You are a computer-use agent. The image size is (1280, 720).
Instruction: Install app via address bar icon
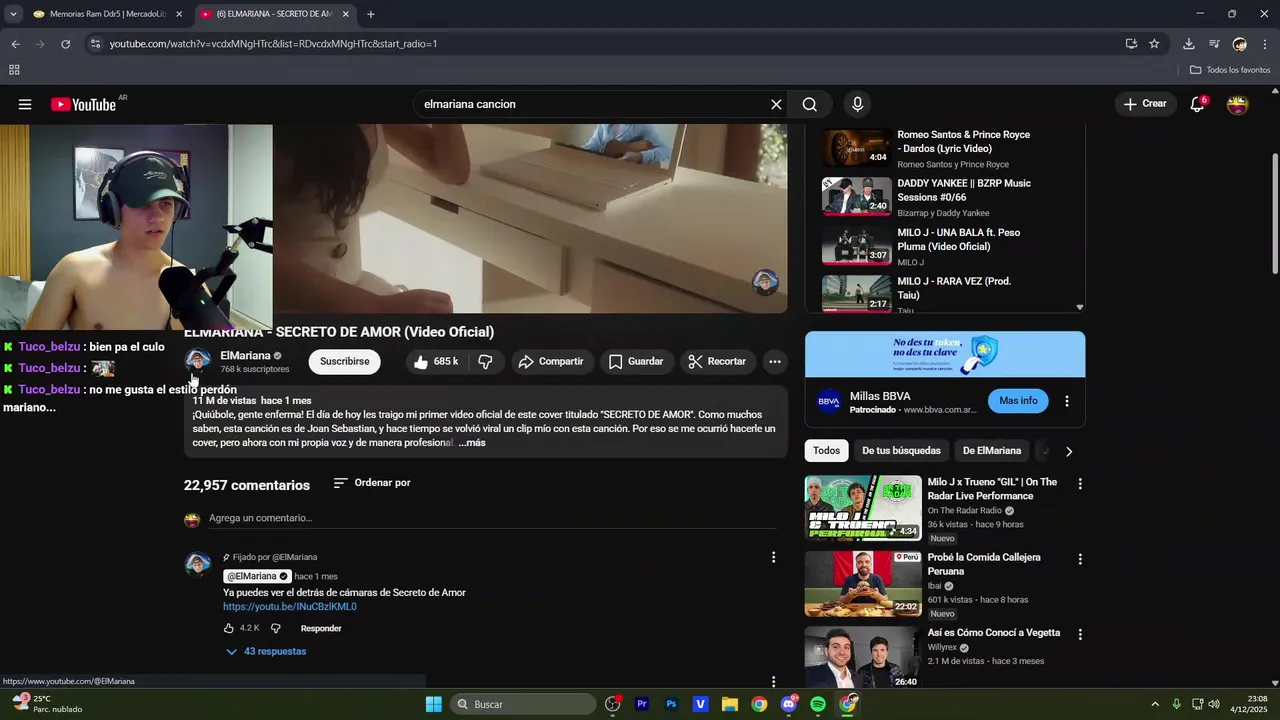(x=1131, y=44)
